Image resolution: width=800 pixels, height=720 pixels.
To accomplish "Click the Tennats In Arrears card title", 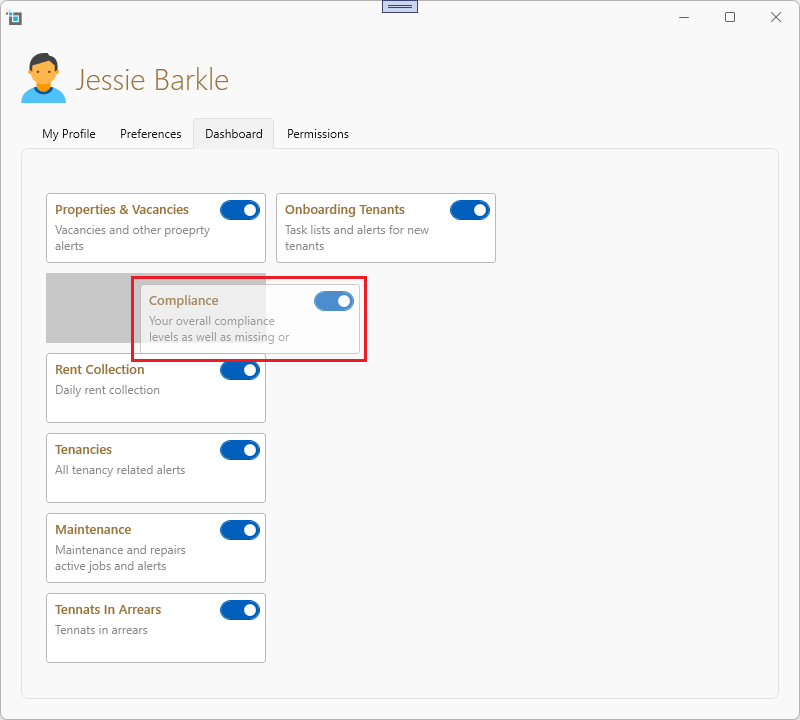I will (x=108, y=610).
